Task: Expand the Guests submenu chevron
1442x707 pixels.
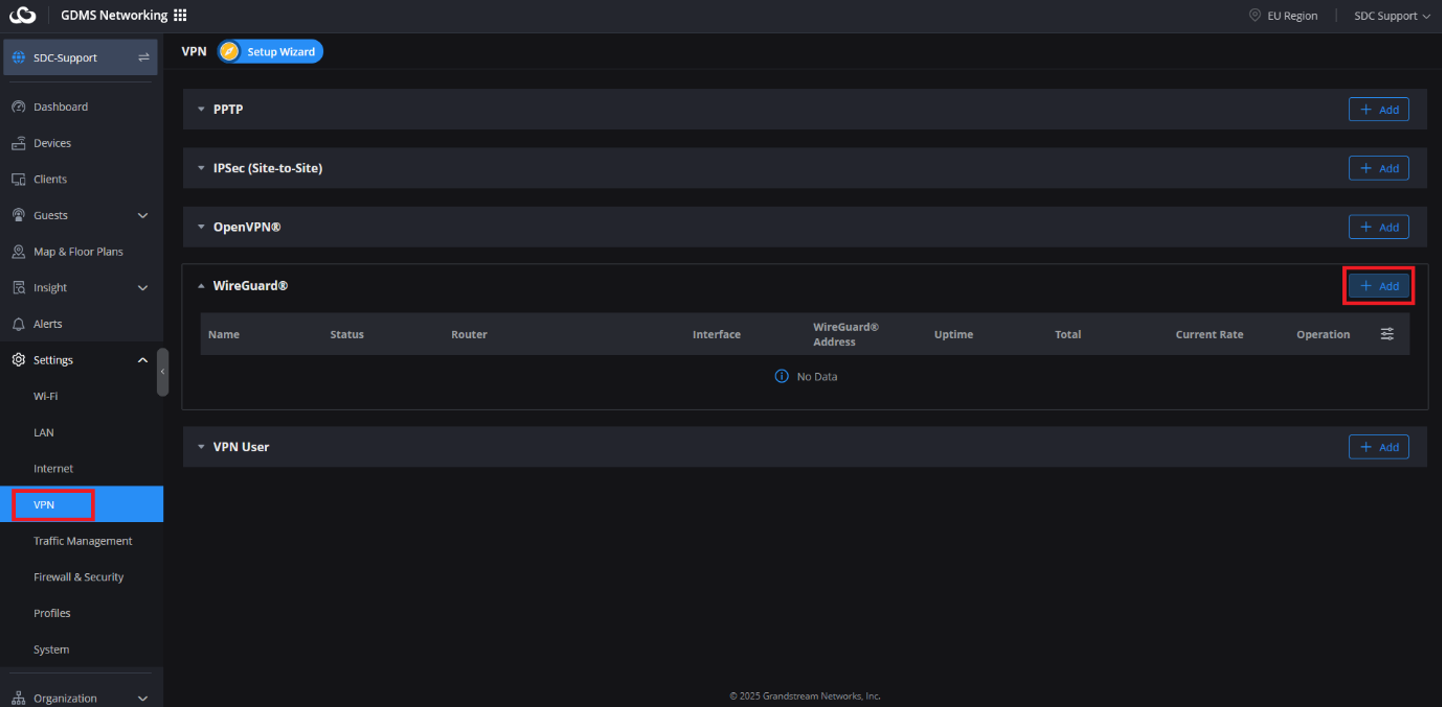Action: coord(142,215)
